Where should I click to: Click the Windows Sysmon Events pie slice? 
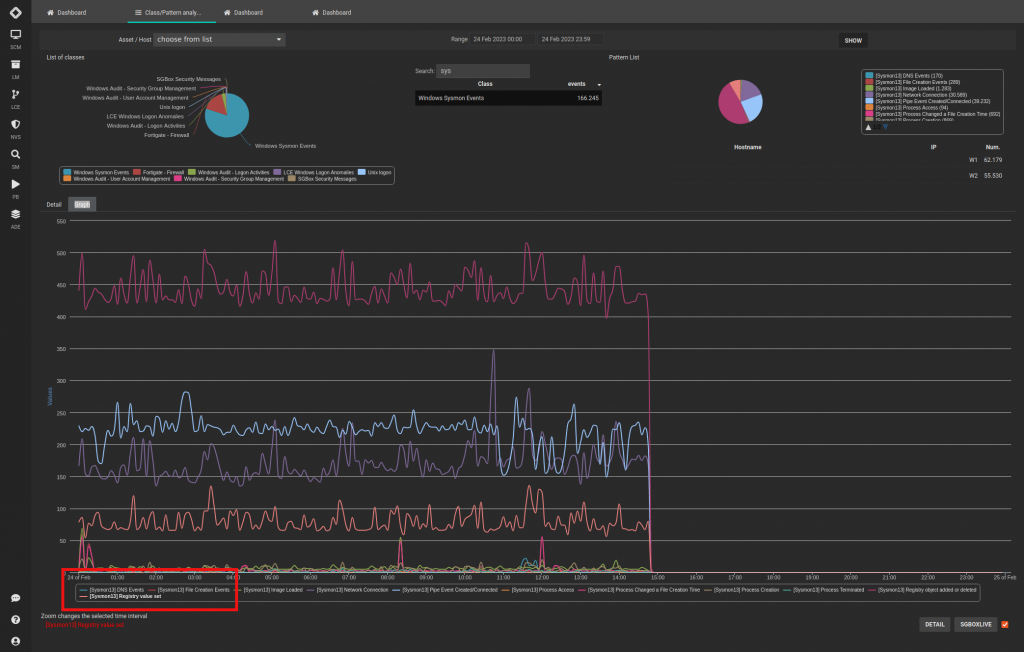(229, 121)
